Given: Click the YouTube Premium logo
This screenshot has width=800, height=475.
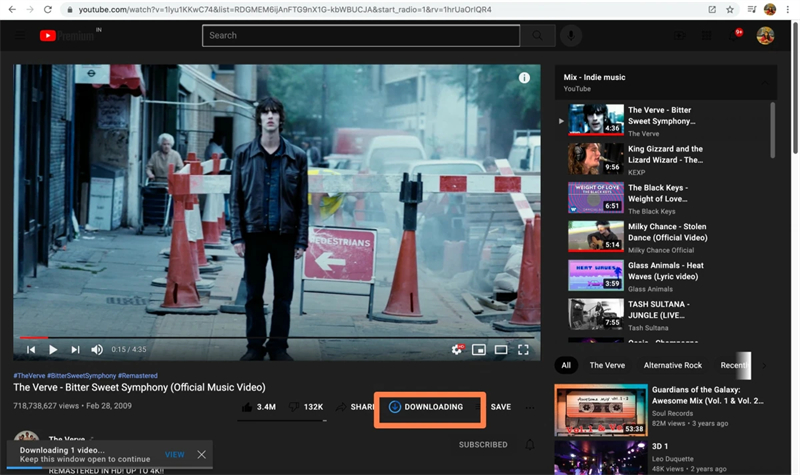Looking at the screenshot, I should 67,35.
